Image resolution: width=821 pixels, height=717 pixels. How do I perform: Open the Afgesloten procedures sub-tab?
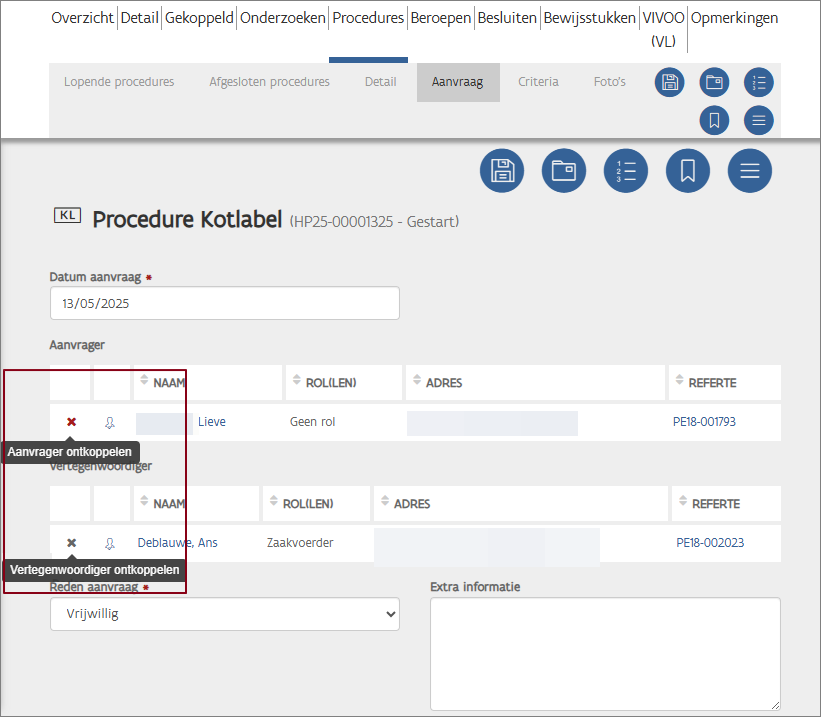click(269, 82)
